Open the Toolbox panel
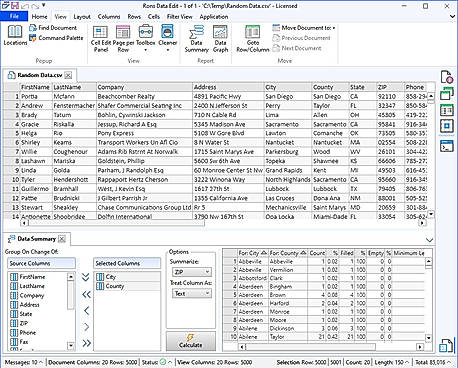This screenshot has height=368, width=458. pos(146,38)
